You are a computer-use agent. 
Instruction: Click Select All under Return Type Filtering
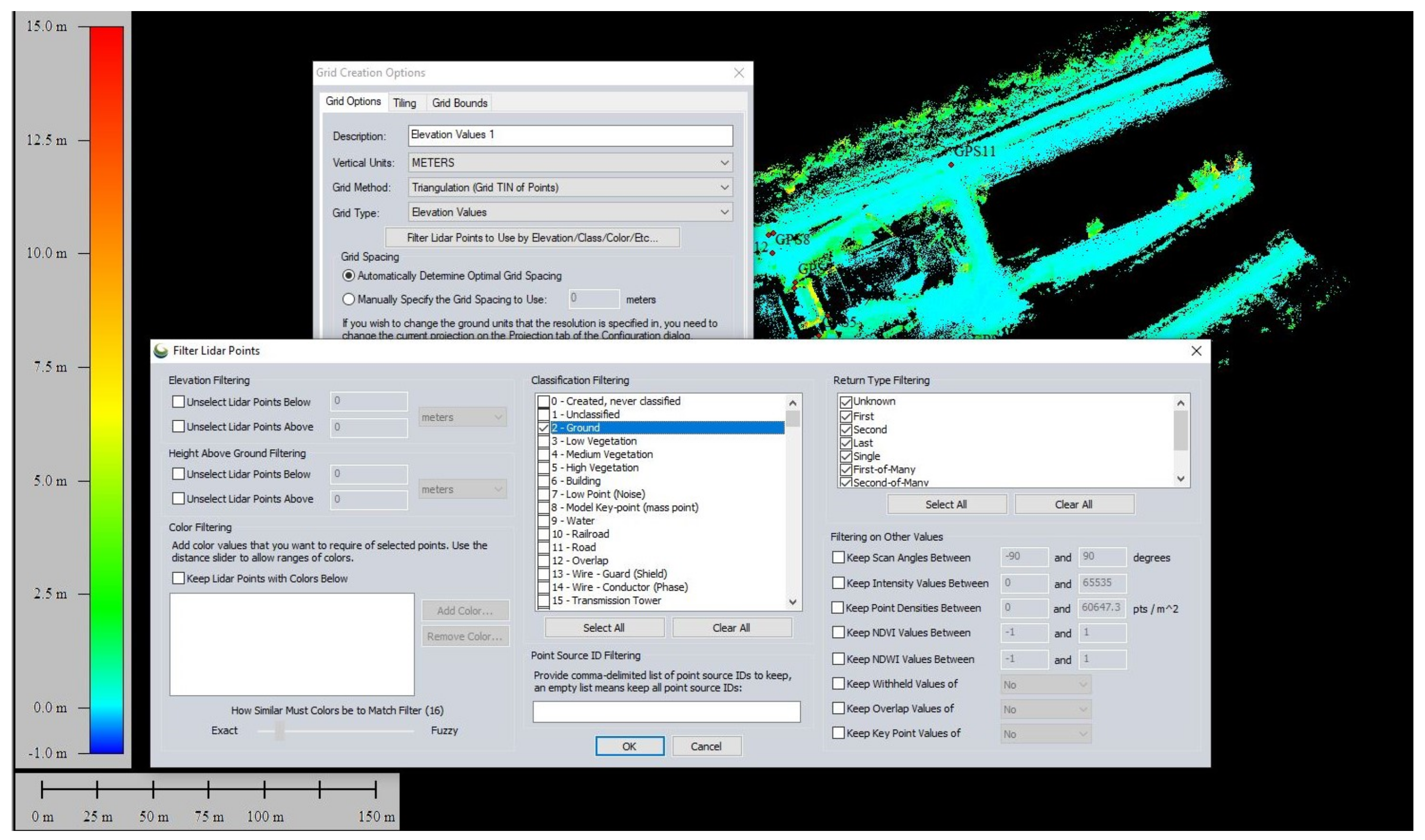click(x=946, y=504)
